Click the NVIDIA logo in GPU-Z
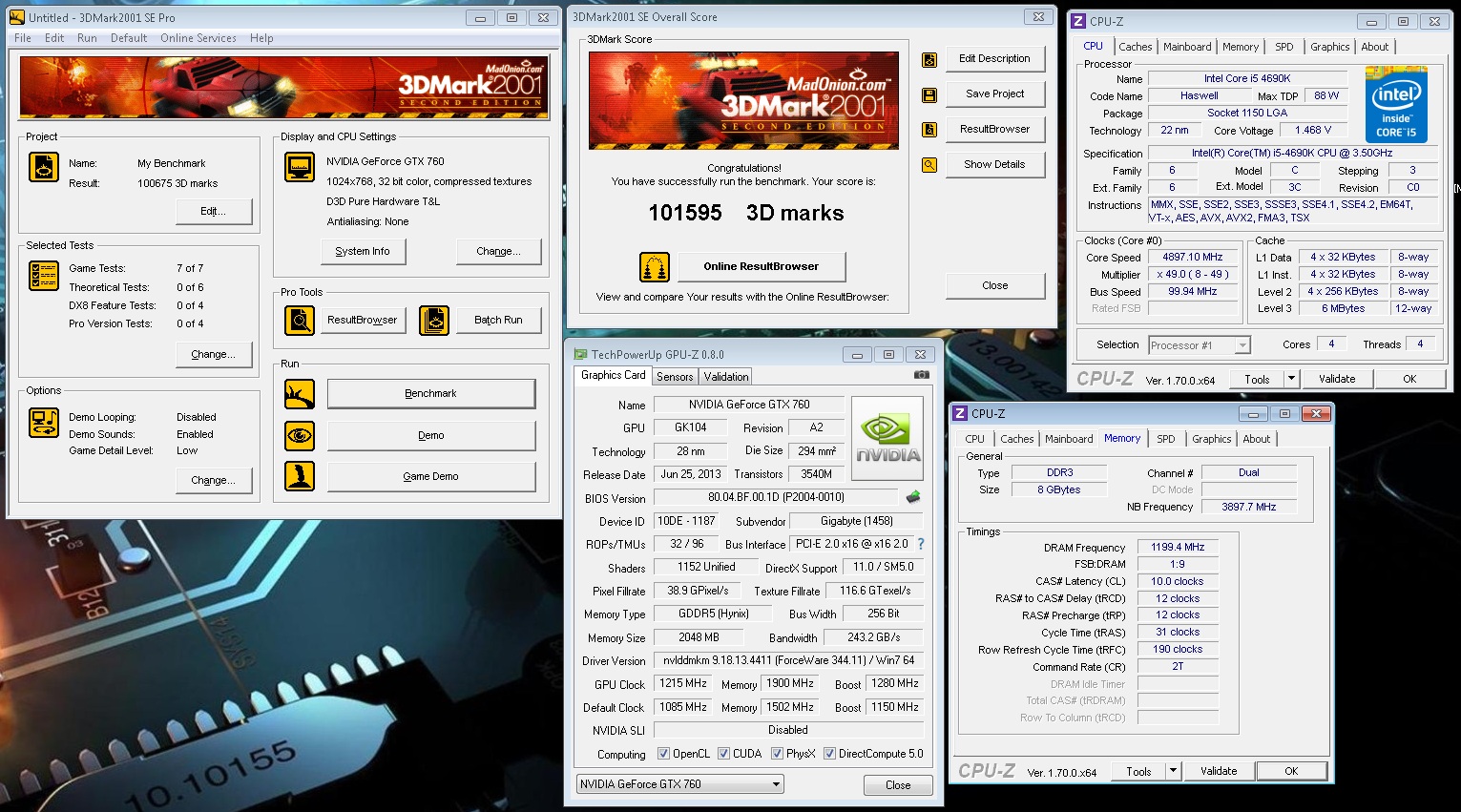 [887, 438]
